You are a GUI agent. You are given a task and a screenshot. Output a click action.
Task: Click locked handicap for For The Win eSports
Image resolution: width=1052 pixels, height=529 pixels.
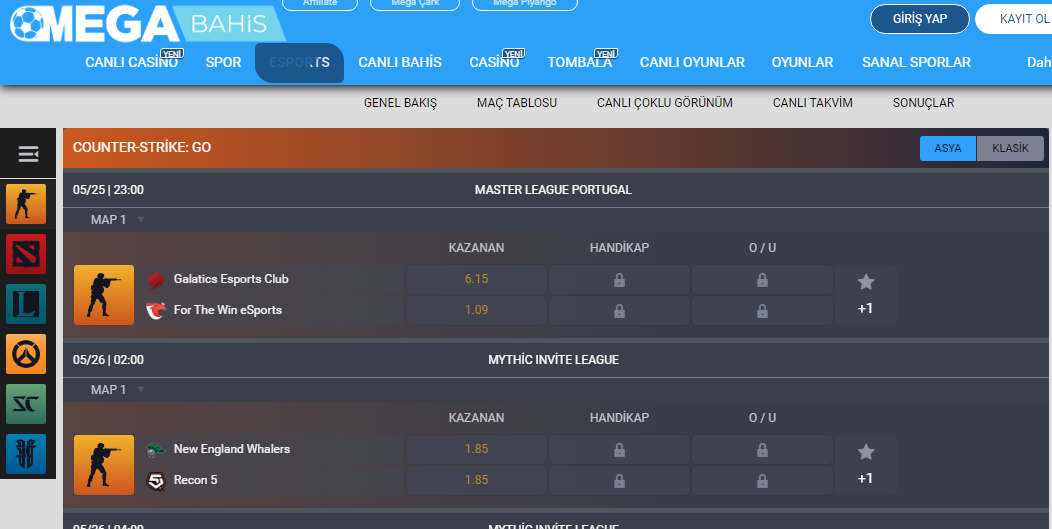(619, 310)
